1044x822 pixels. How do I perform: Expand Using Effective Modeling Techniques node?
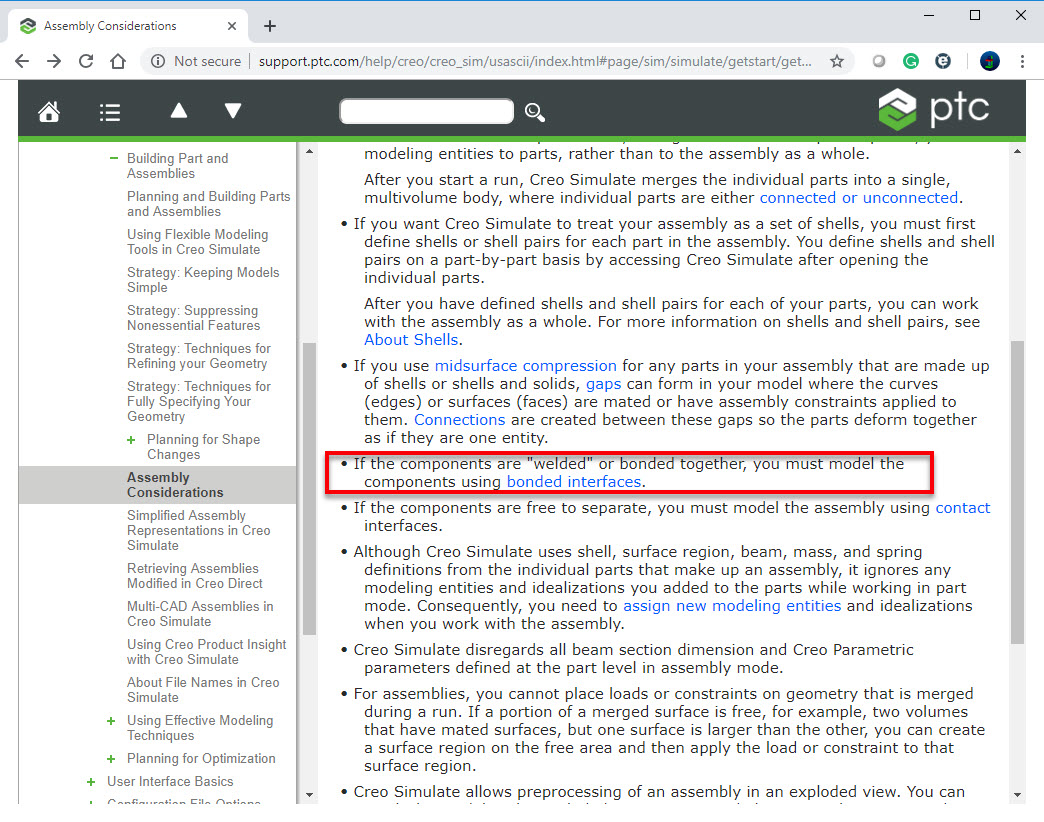pyautogui.click(x=111, y=721)
